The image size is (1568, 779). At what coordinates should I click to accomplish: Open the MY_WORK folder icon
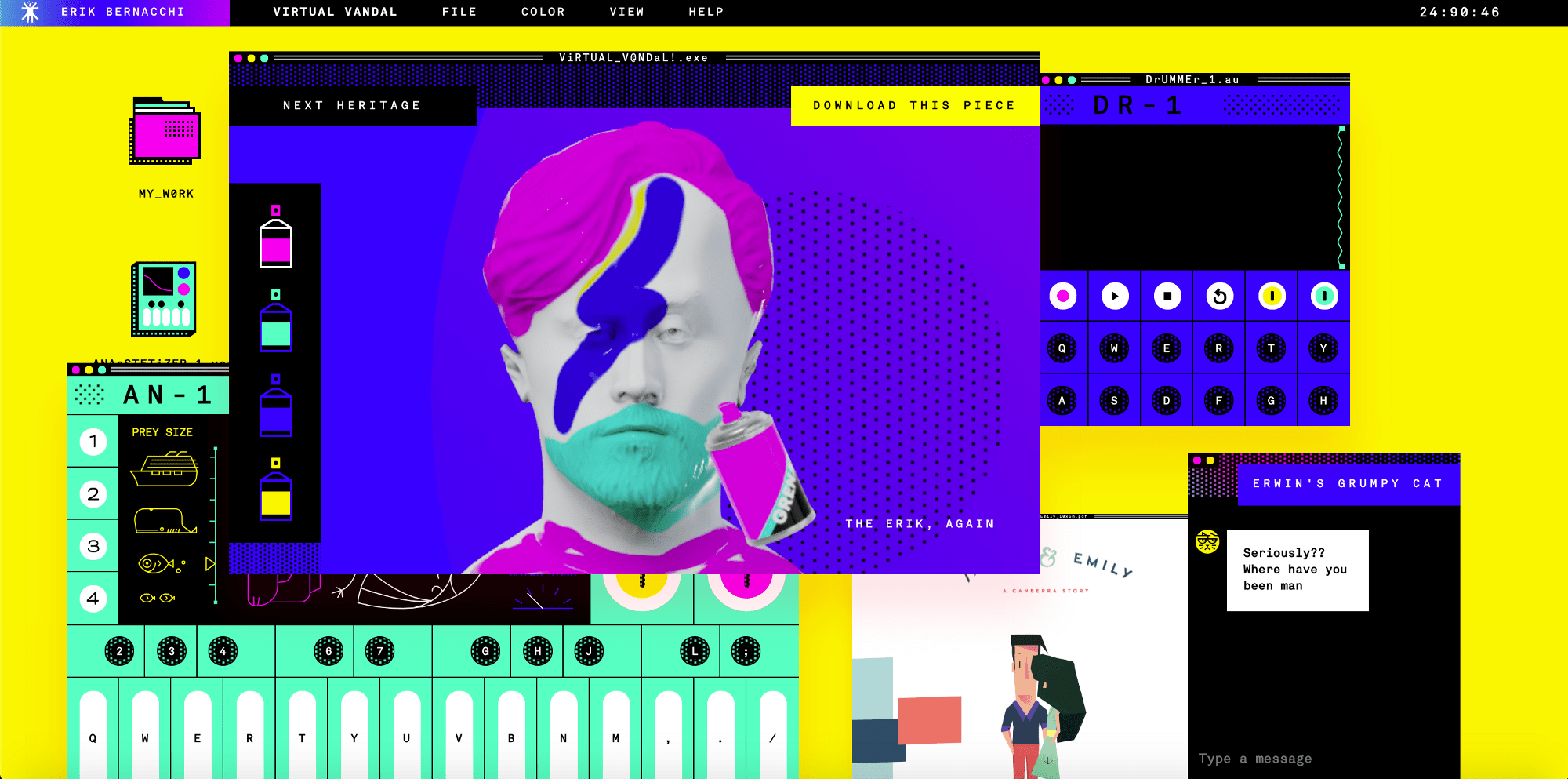tap(165, 132)
